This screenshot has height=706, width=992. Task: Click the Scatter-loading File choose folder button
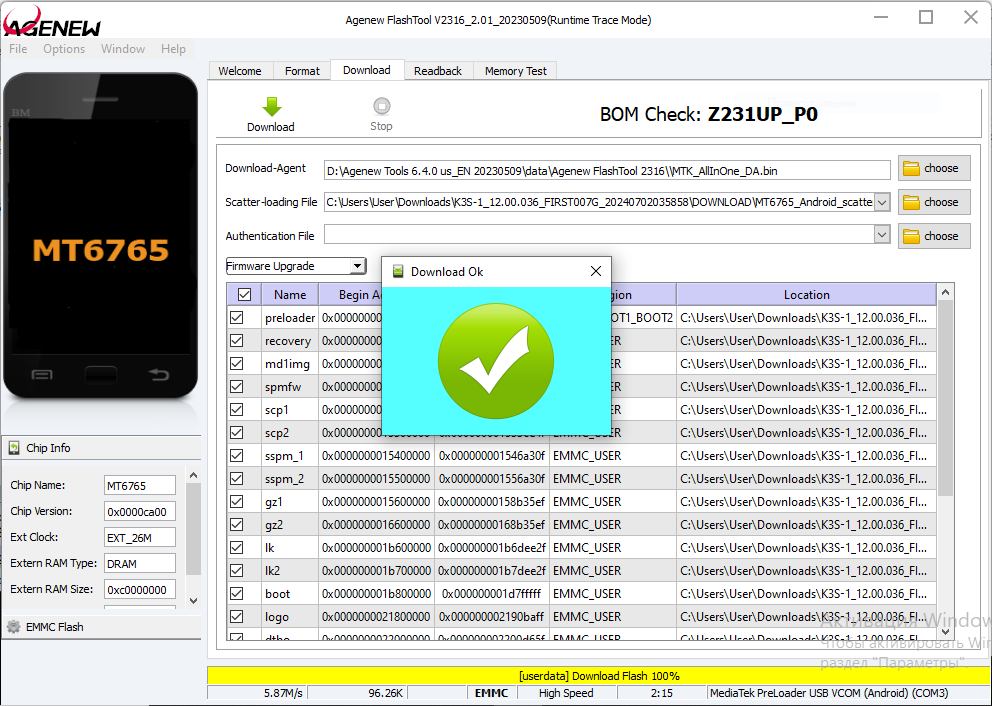click(933, 202)
